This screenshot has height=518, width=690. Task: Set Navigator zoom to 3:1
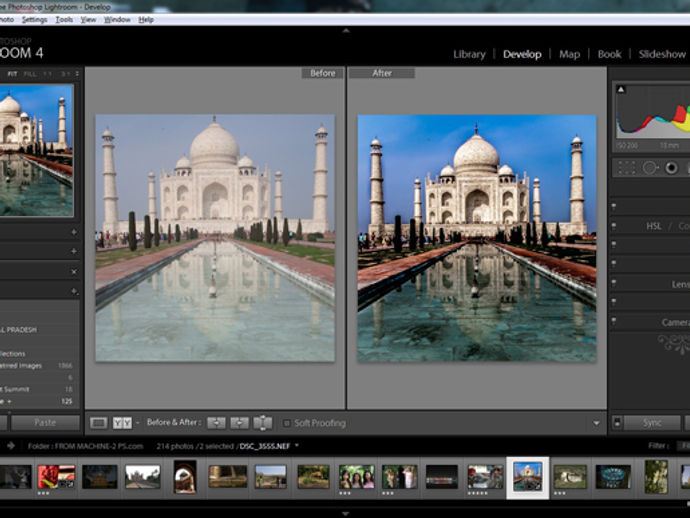click(66, 74)
